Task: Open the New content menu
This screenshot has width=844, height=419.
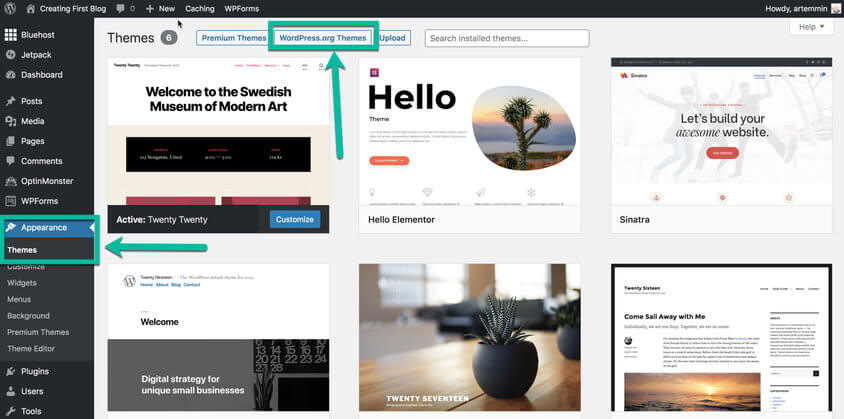Action: tap(160, 8)
